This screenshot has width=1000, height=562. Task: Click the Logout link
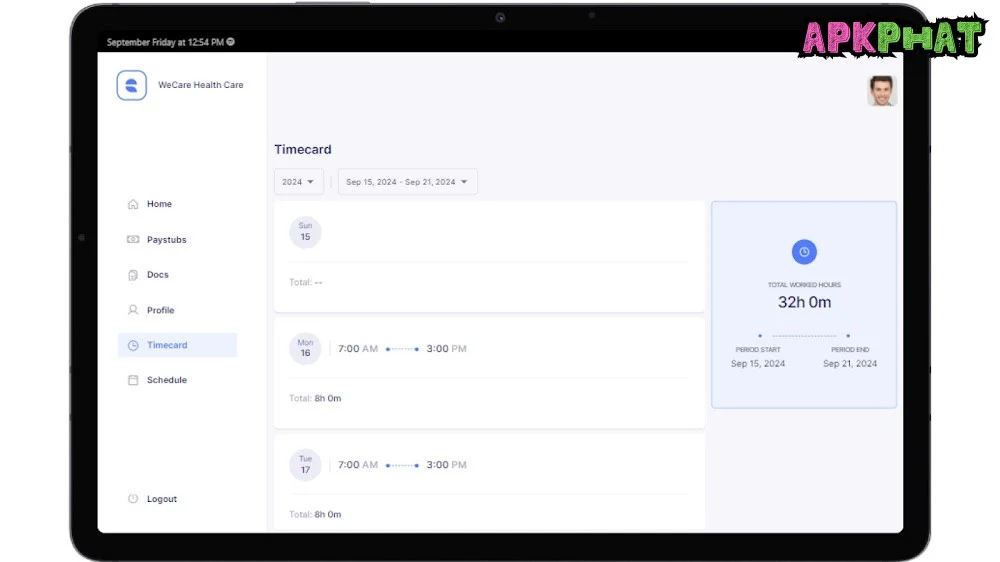[161, 499]
